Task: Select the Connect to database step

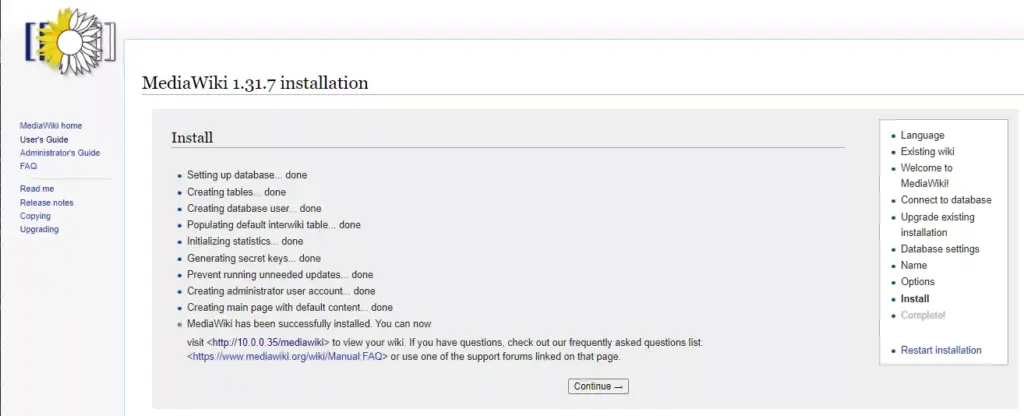Action: coord(945,201)
